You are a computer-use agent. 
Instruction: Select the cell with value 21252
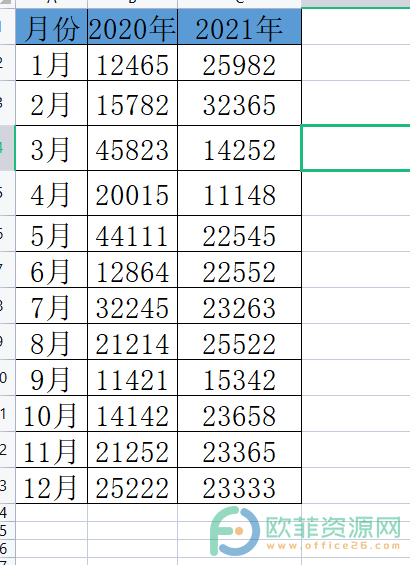click(x=133, y=450)
